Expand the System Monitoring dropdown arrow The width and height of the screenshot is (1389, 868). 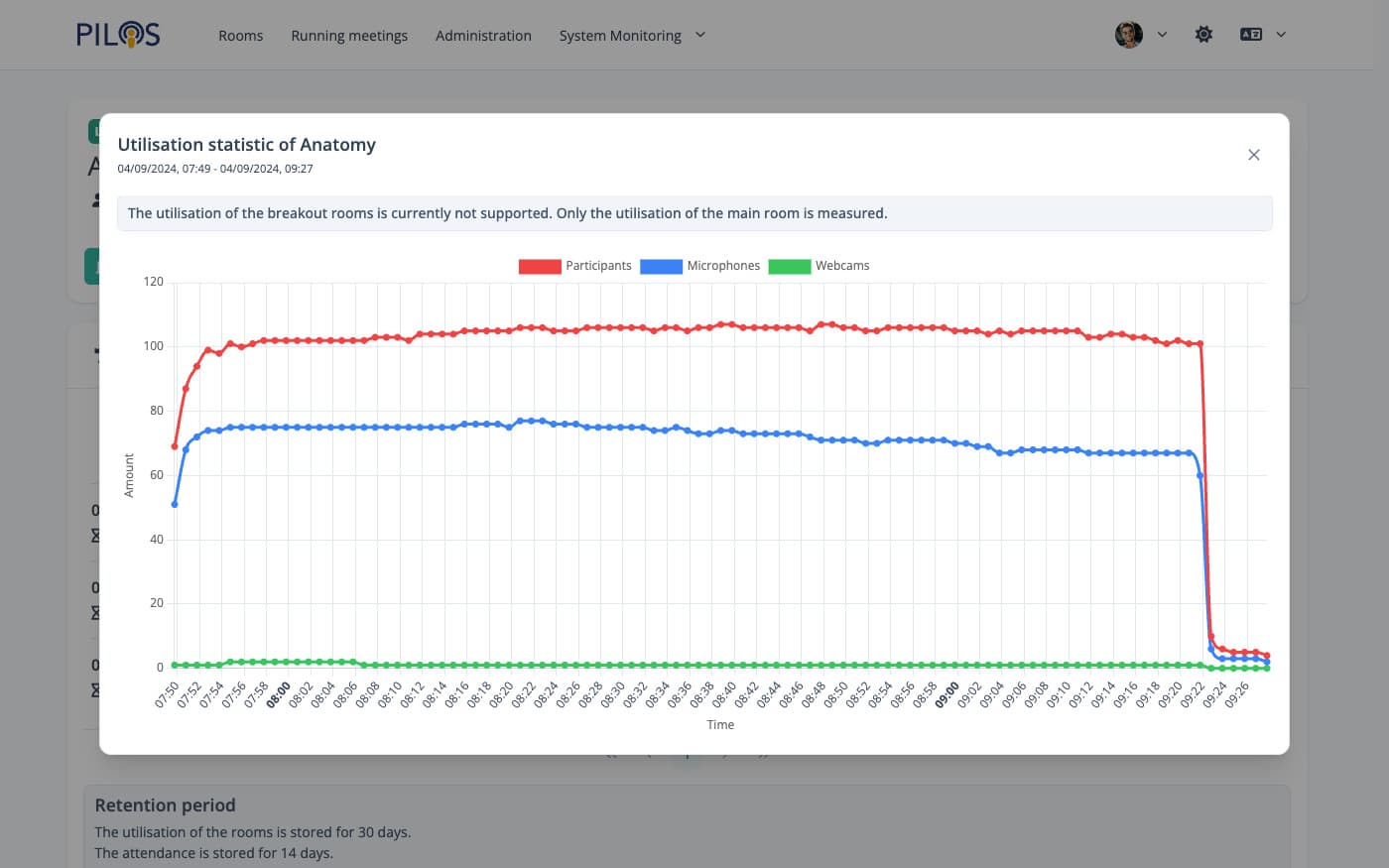(700, 35)
